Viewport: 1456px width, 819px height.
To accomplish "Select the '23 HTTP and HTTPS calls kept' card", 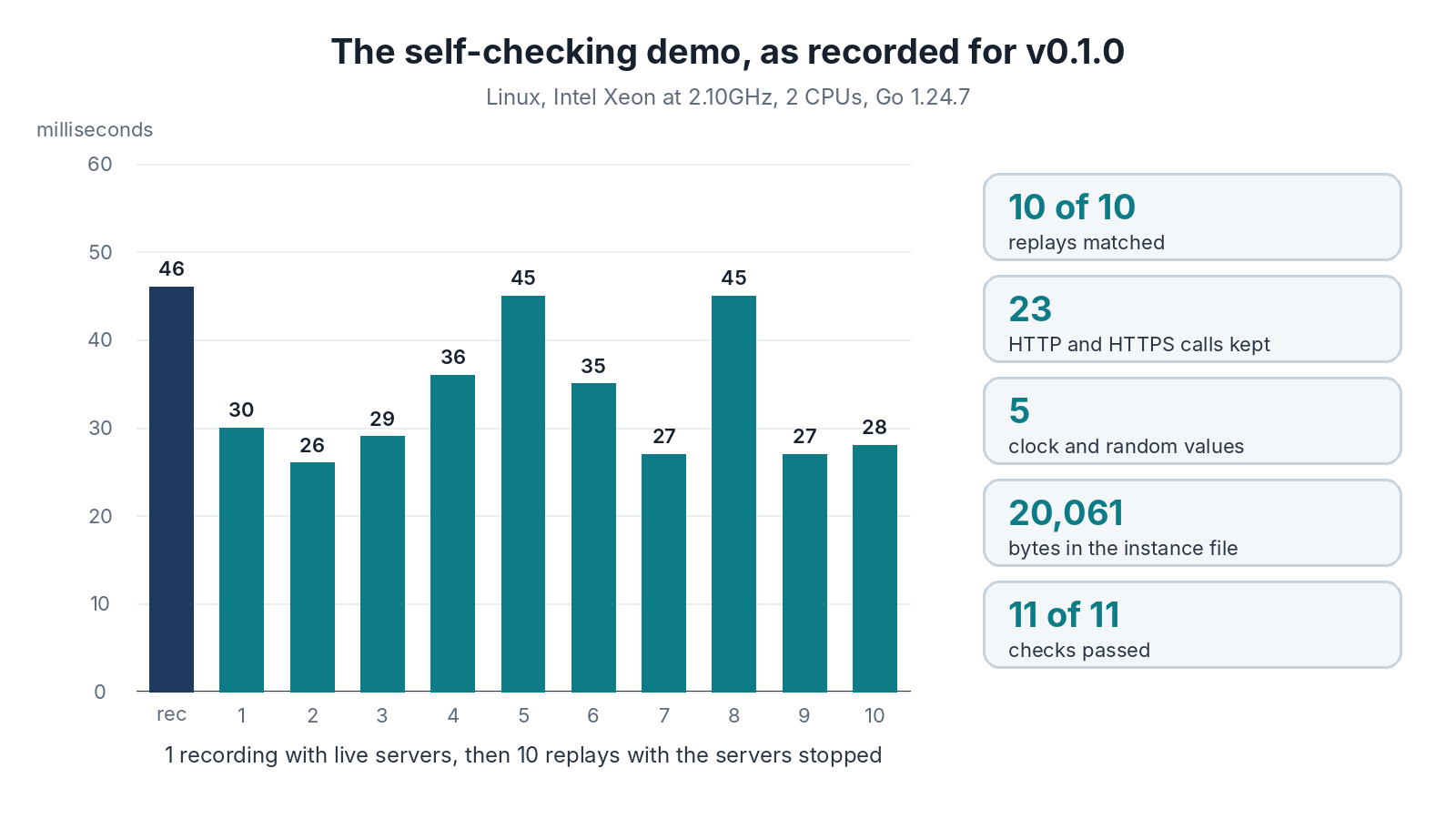I will tap(1192, 319).
